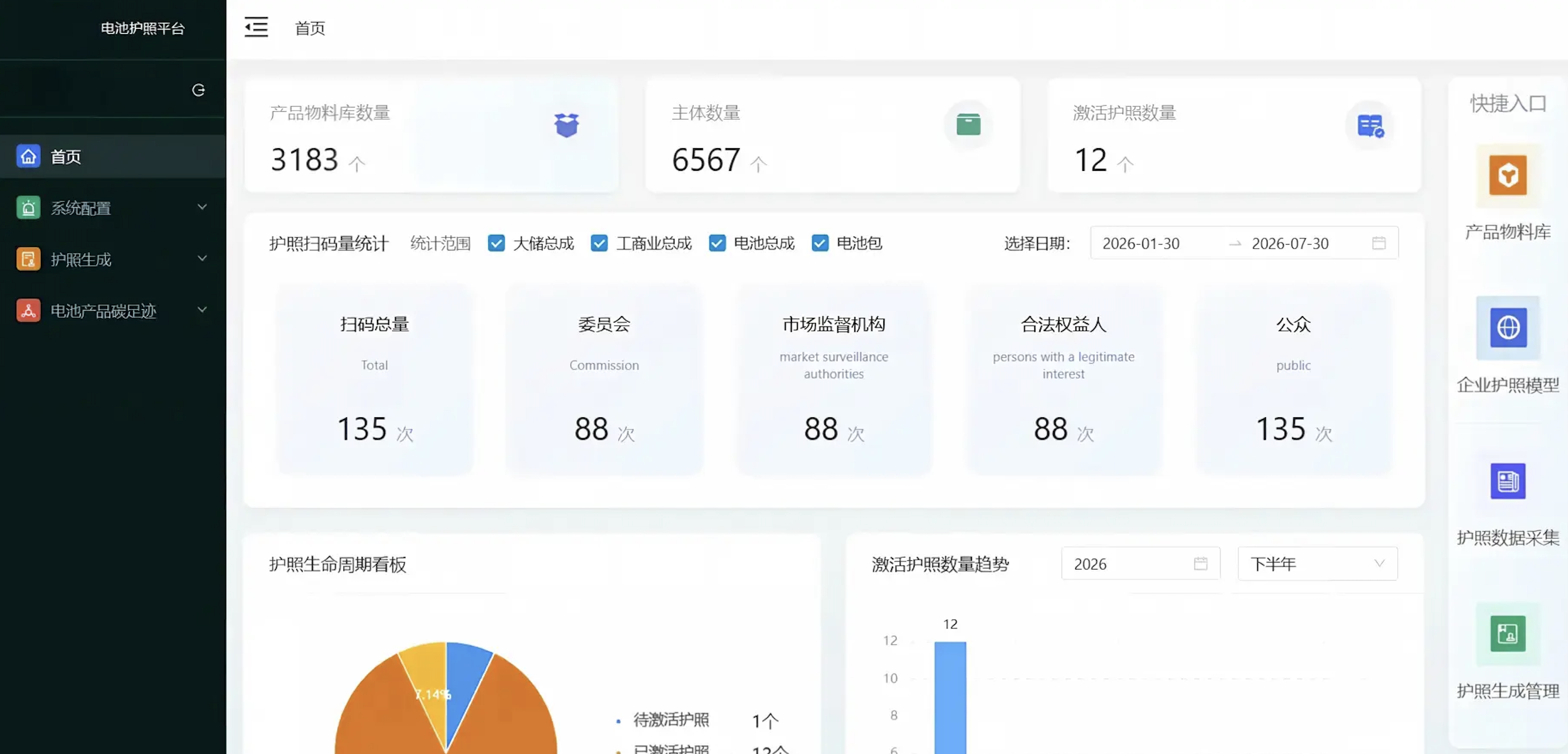Expand the 电池产品碳足迹 menu chevron

click(x=202, y=309)
